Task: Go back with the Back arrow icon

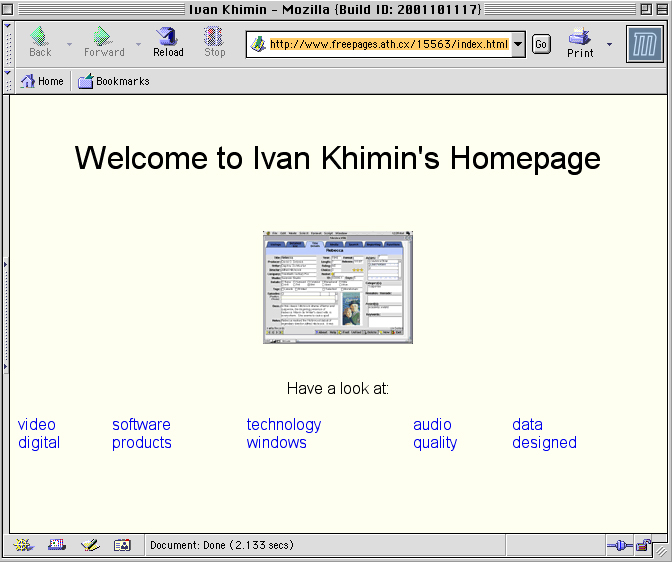Action: tap(39, 37)
